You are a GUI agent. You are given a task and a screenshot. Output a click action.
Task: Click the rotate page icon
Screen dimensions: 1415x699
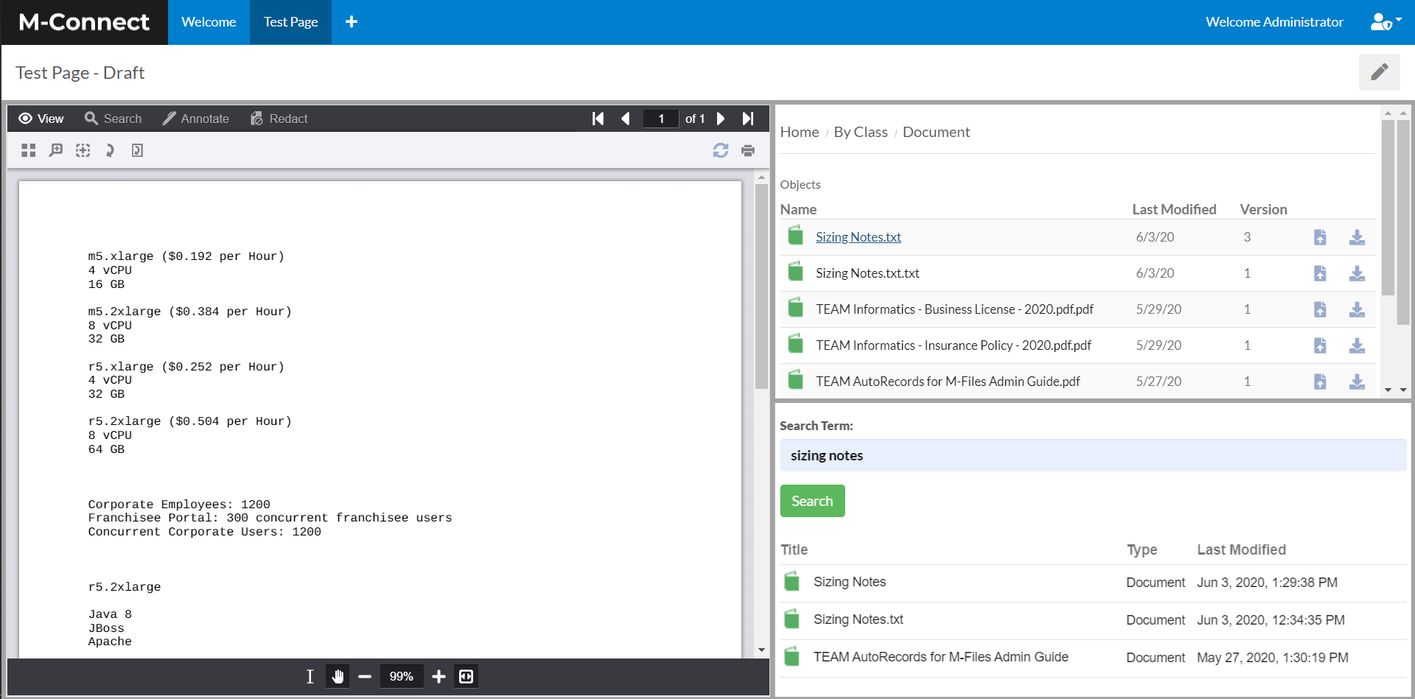click(x=110, y=150)
